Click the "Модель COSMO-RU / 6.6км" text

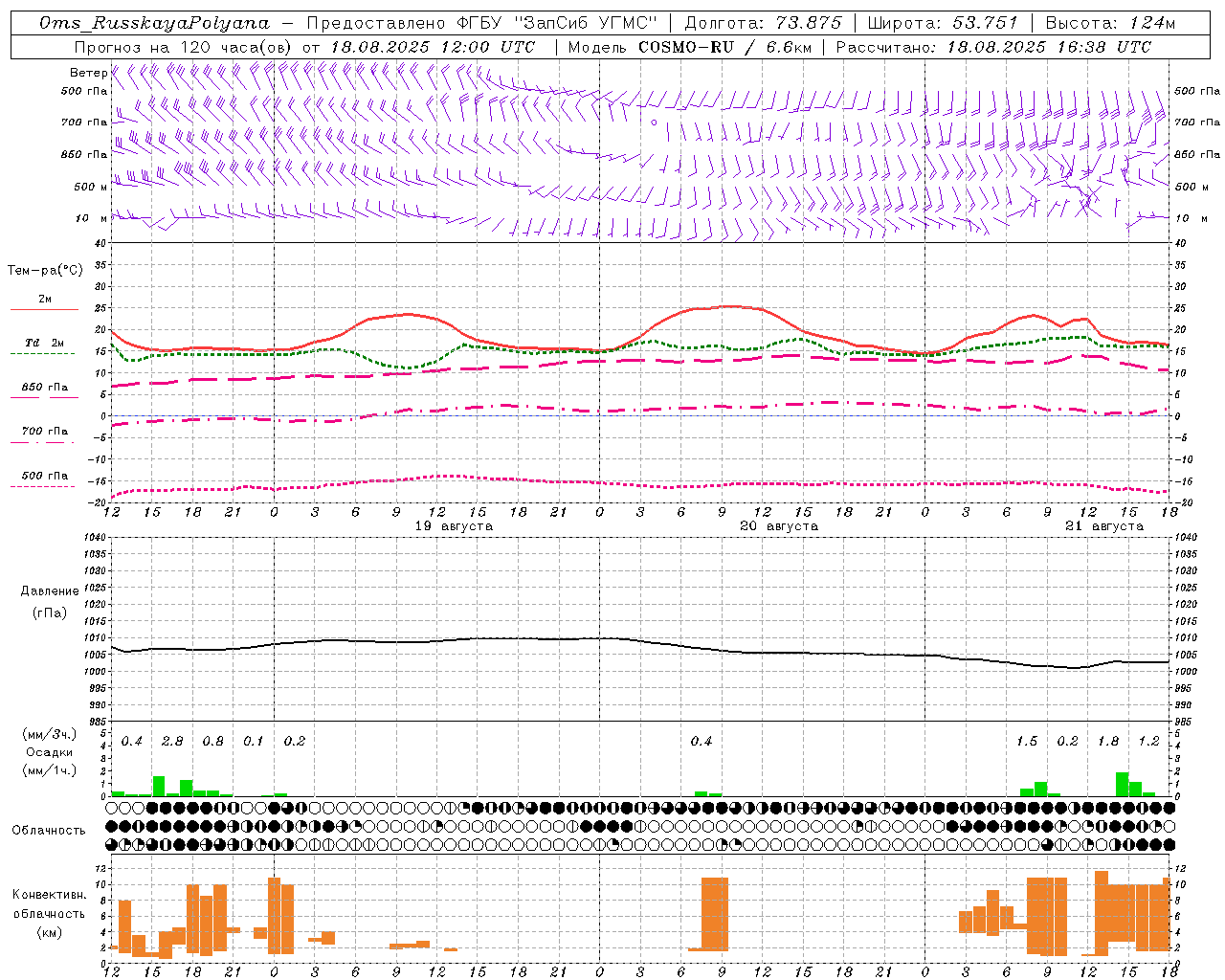tap(689, 47)
